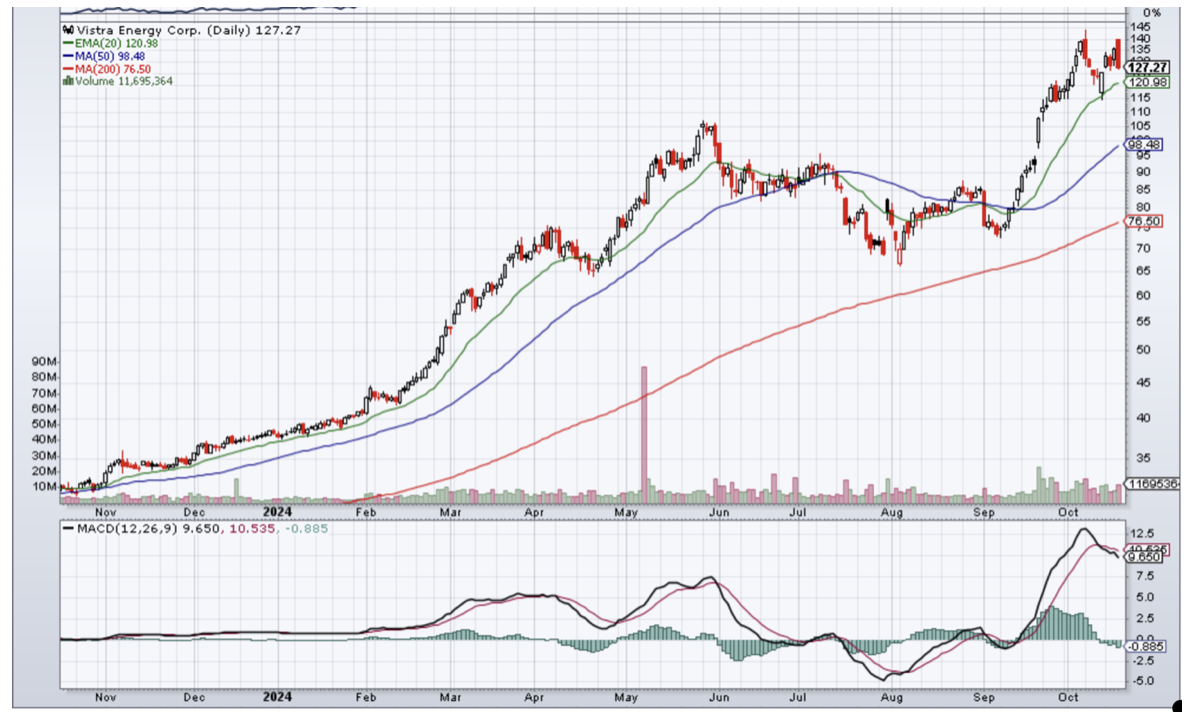This screenshot has width=1190, height=718.
Task: Click the candlestick icon beside Vistra Energy Corp.
Action: (68, 31)
